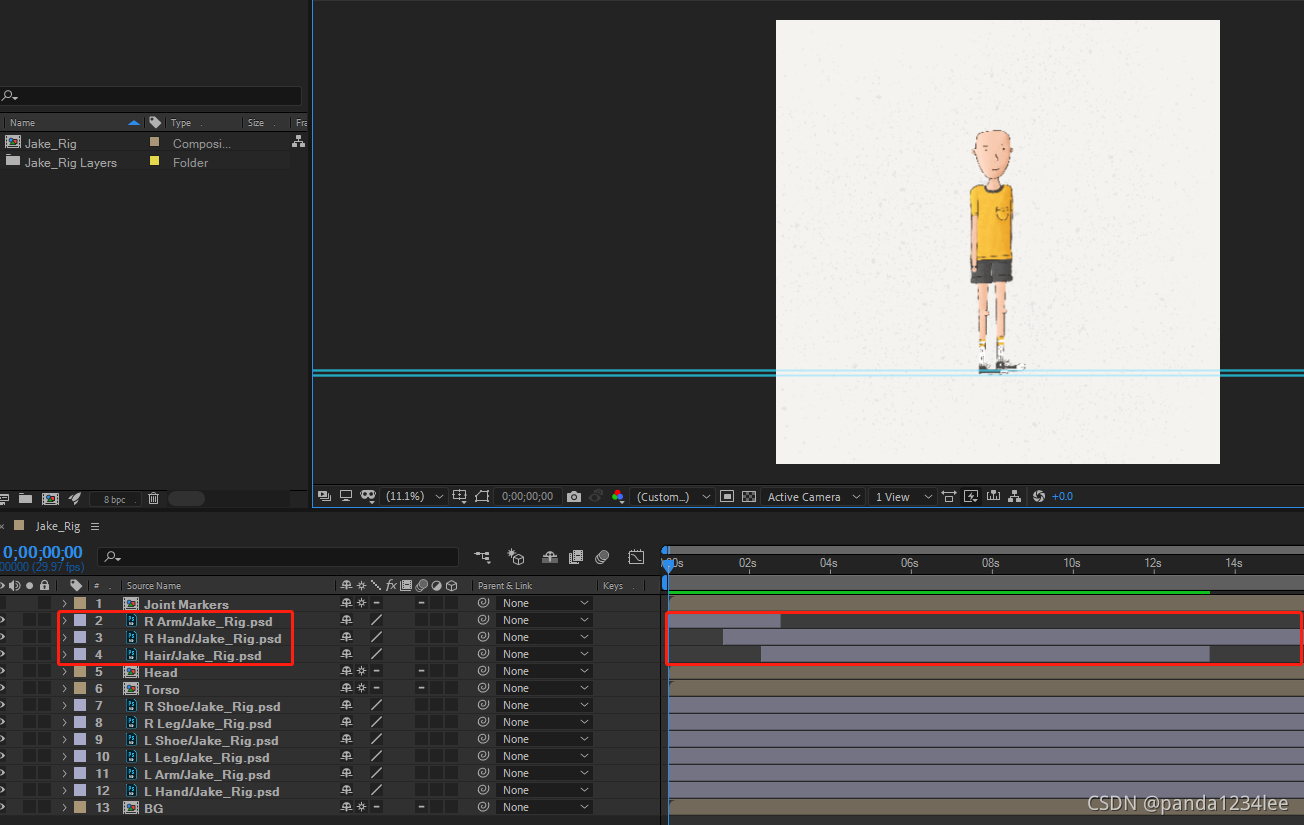Open parent dropdown for BG layer
Image resolution: width=1304 pixels, height=825 pixels.
tap(545, 807)
